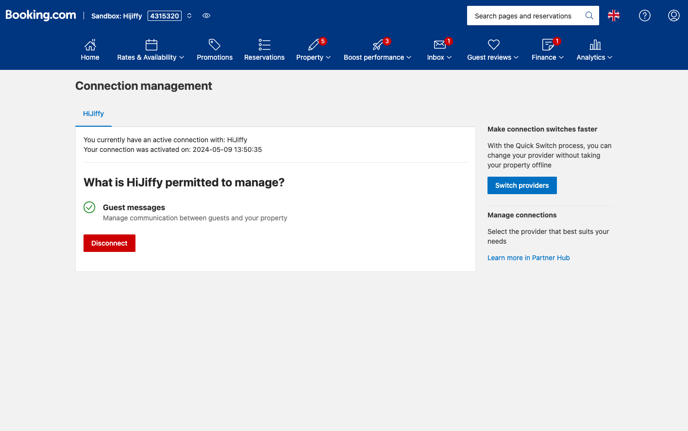Open the user account profile icon
Screen dimensions: 688x431
coord(674,16)
